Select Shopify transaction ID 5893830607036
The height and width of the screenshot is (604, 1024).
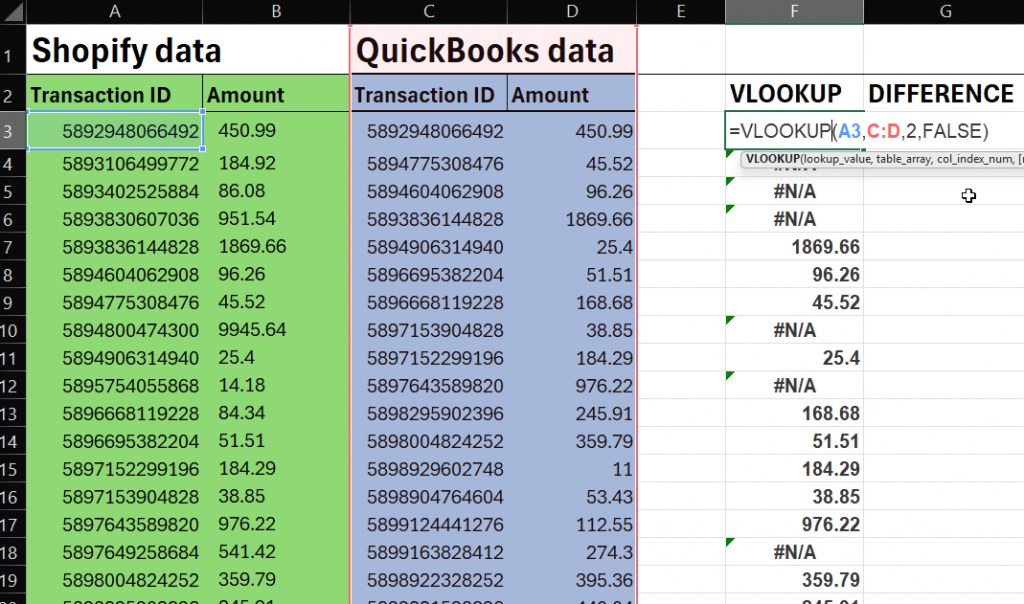pyautogui.click(x=130, y=219)
